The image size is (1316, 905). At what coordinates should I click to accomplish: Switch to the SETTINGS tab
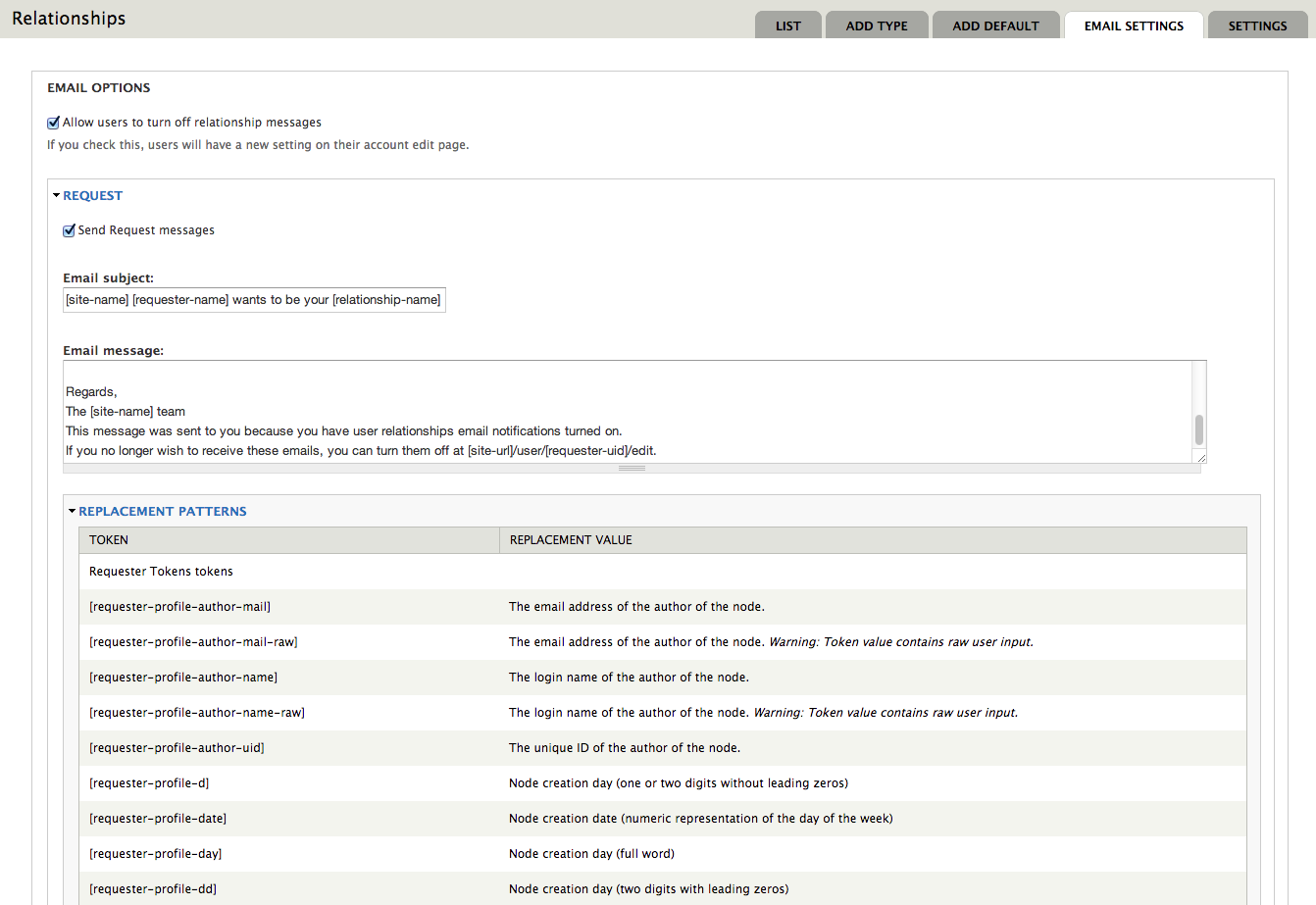pos(1257,25)
